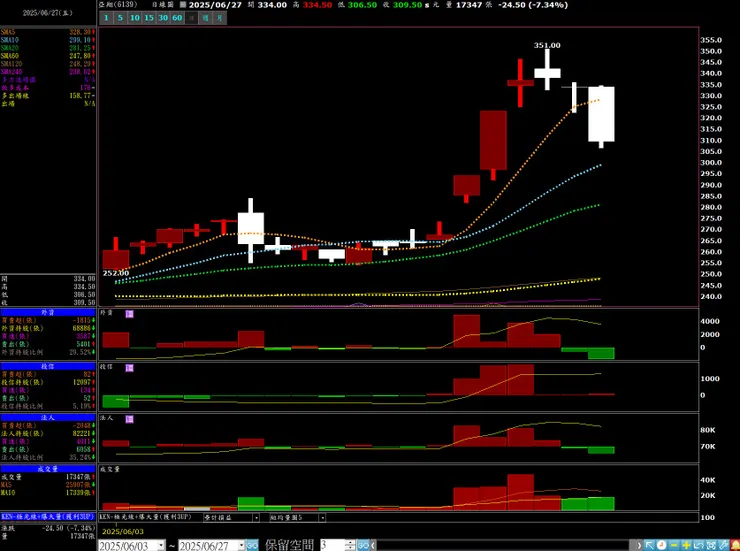Click the return-arrow icon in bottom toolbar
This screenshot has height=551, width=740.
coord(698,545)
